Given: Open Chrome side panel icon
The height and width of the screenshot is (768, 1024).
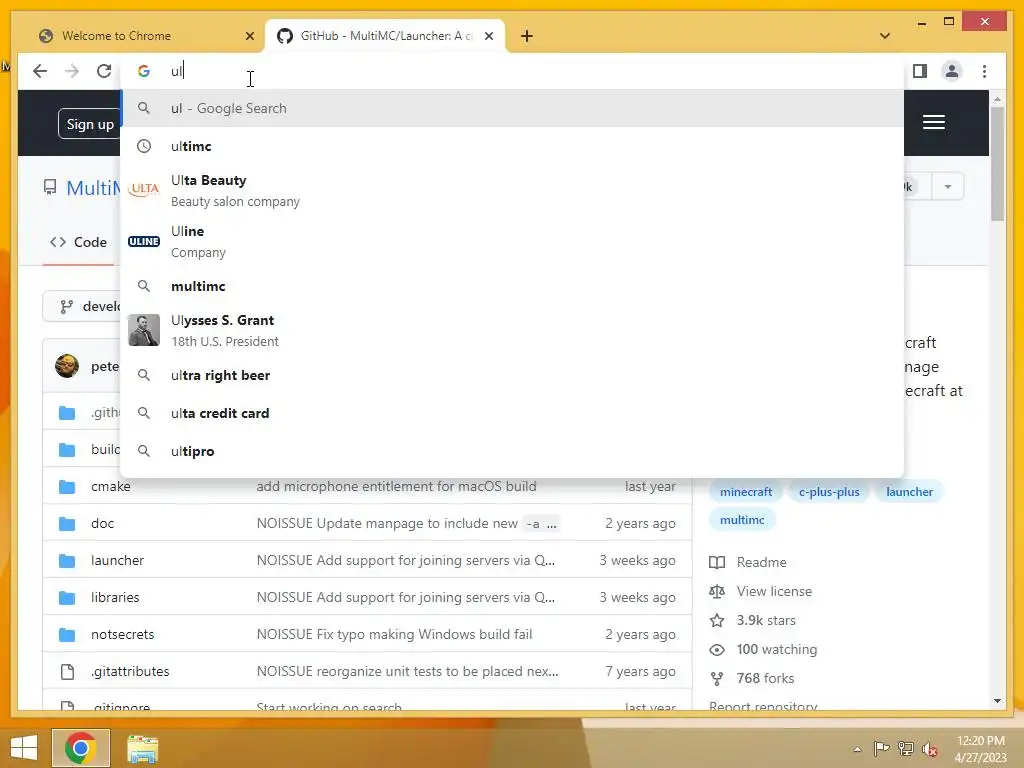Looking at the screenshot, I should point(920,71).
